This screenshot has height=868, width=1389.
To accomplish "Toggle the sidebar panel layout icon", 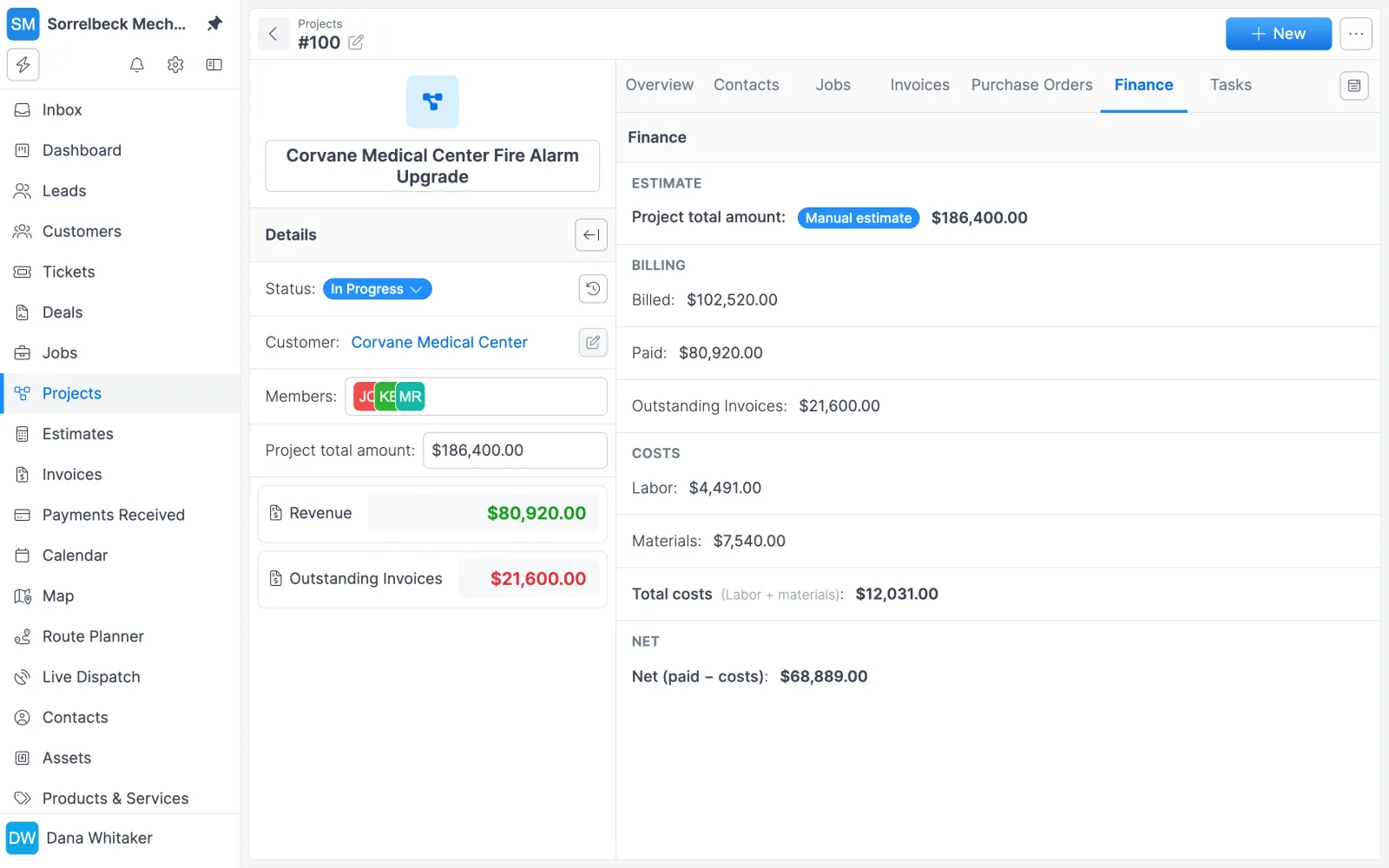I will (x=214, y=65).
